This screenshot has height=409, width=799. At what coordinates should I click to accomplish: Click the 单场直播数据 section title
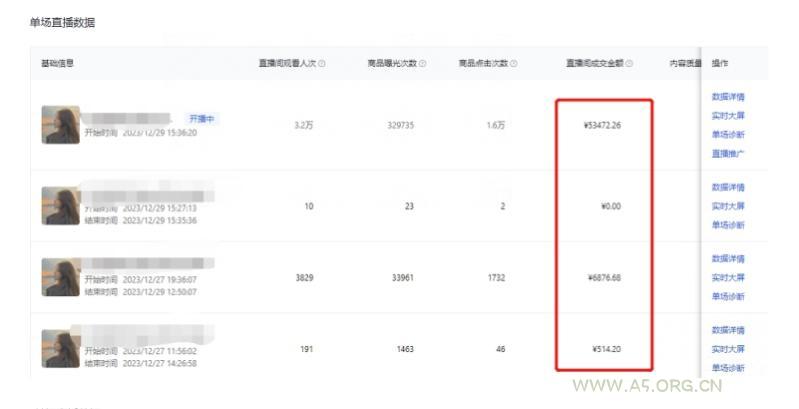click(62, 22)
